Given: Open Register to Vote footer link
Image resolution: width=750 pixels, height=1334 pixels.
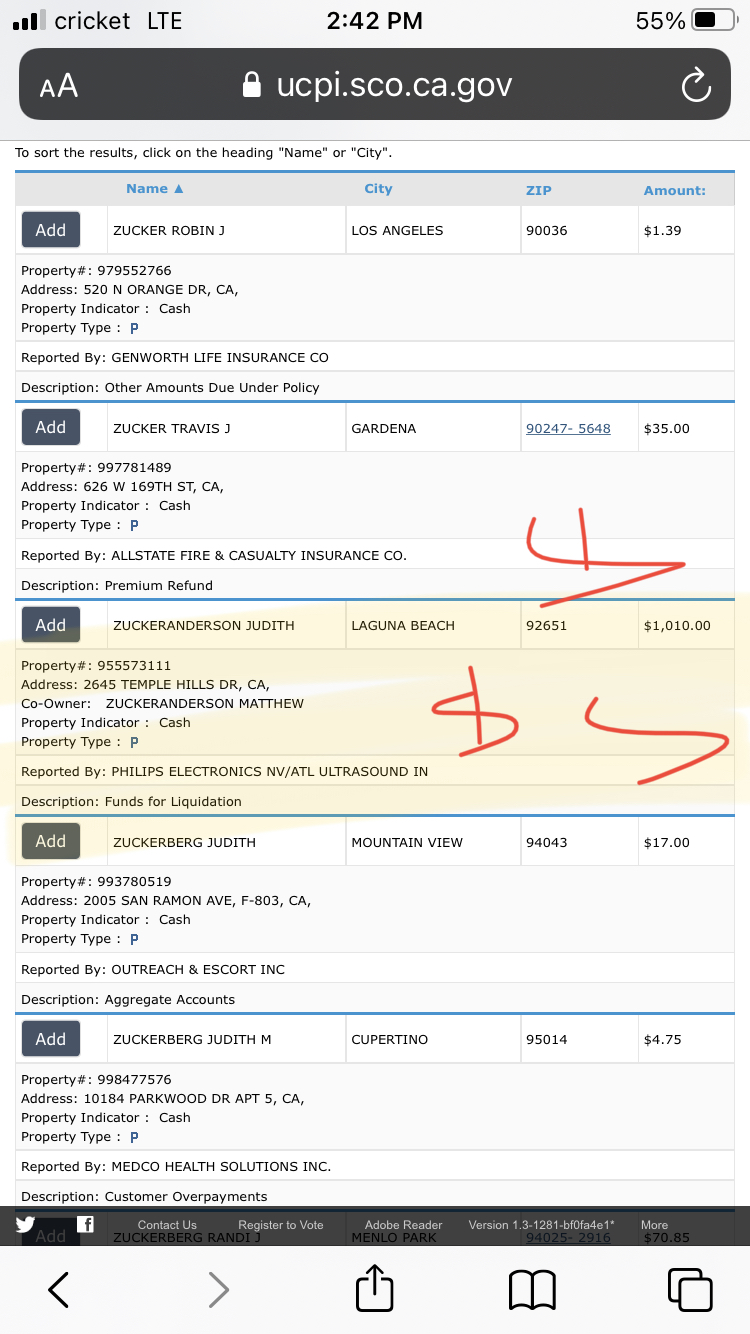Looking at the screenshot, I should tap(281, 1225).
